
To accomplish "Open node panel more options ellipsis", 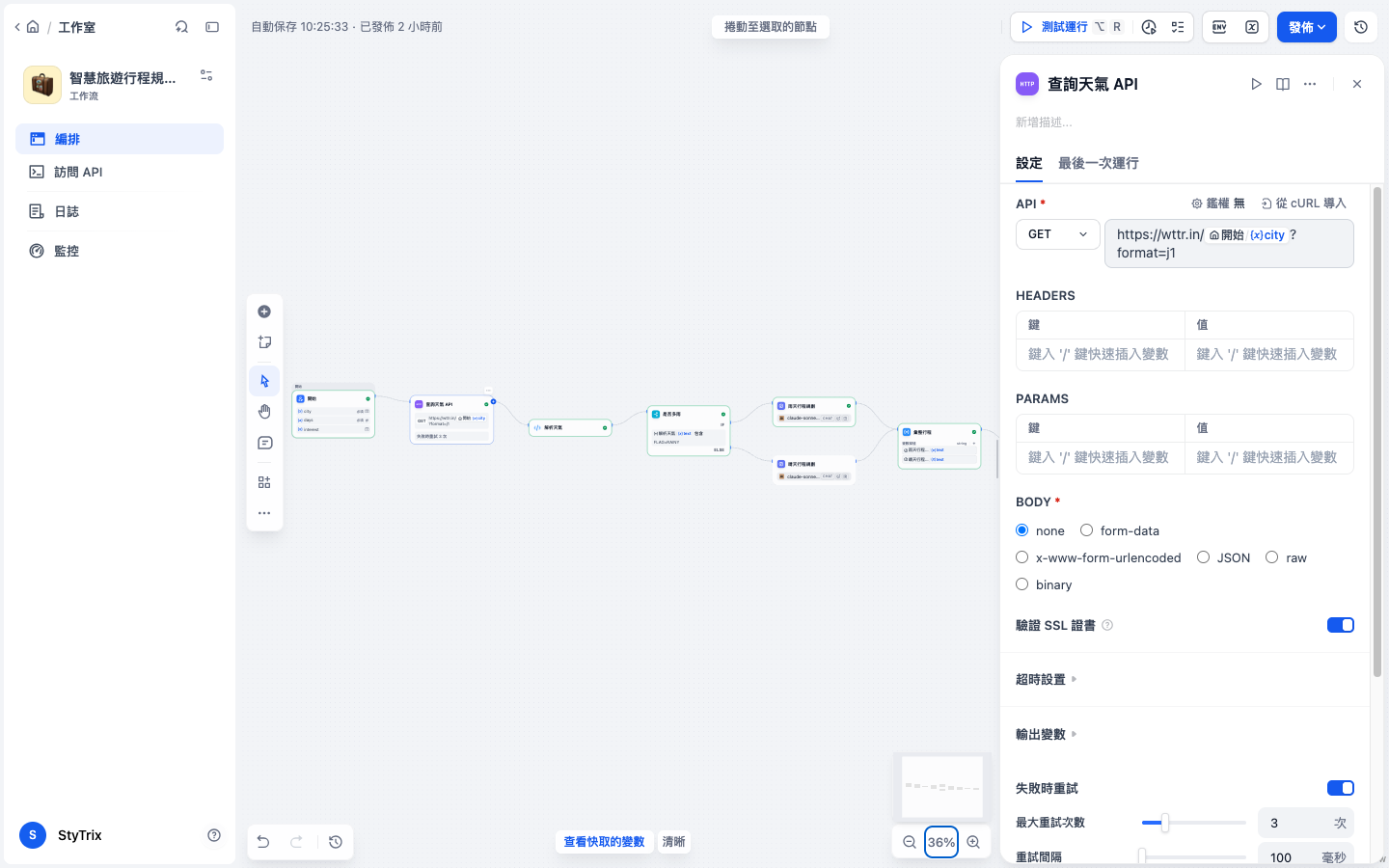I will coord(1310,84).
